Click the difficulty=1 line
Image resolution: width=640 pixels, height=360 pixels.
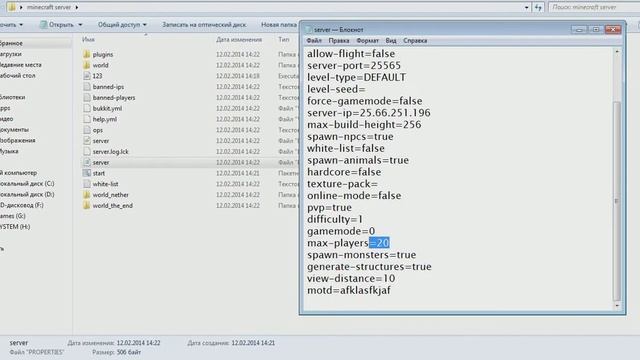tap(335, 220)
